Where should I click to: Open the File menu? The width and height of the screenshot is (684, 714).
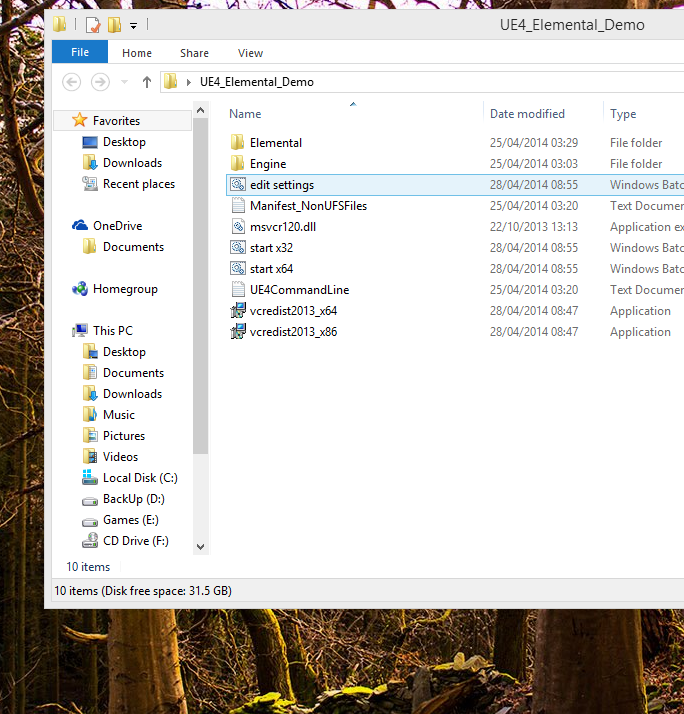click(x=80, y=52)
